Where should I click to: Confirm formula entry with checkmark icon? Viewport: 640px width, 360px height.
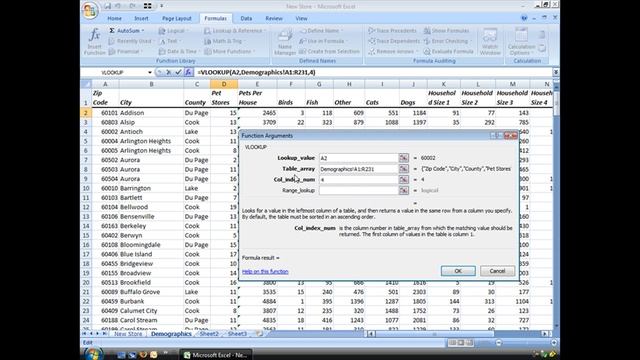[x=178, y=72]
